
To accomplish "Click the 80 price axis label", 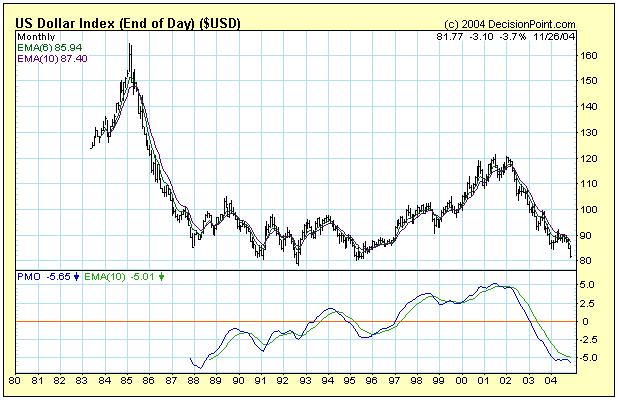I will [x=586, y=261].
